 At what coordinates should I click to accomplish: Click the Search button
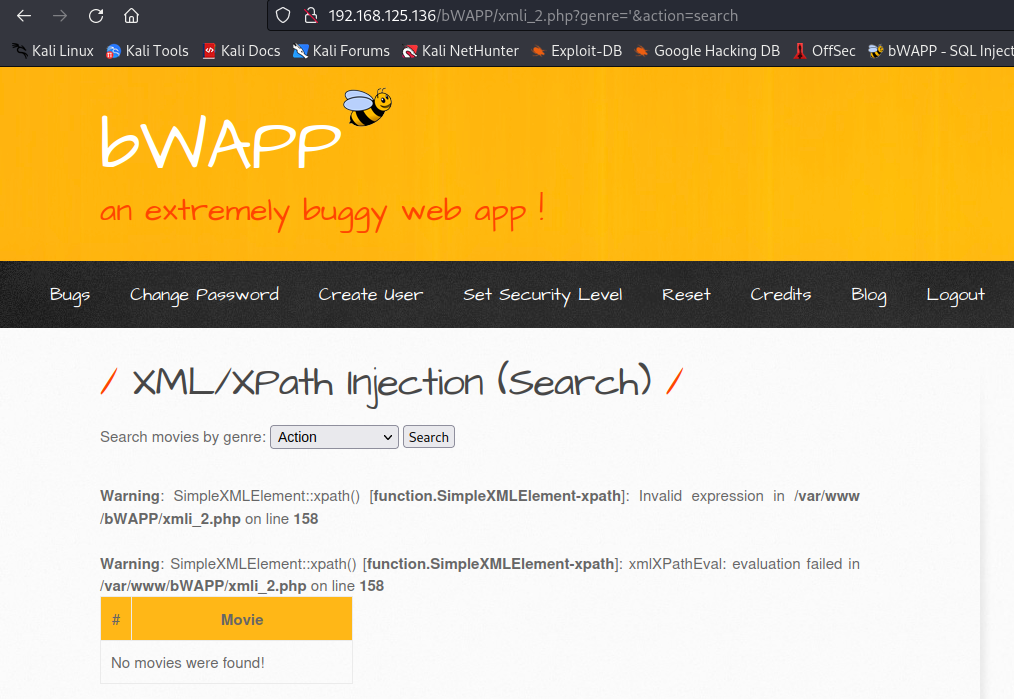(429, 437)
